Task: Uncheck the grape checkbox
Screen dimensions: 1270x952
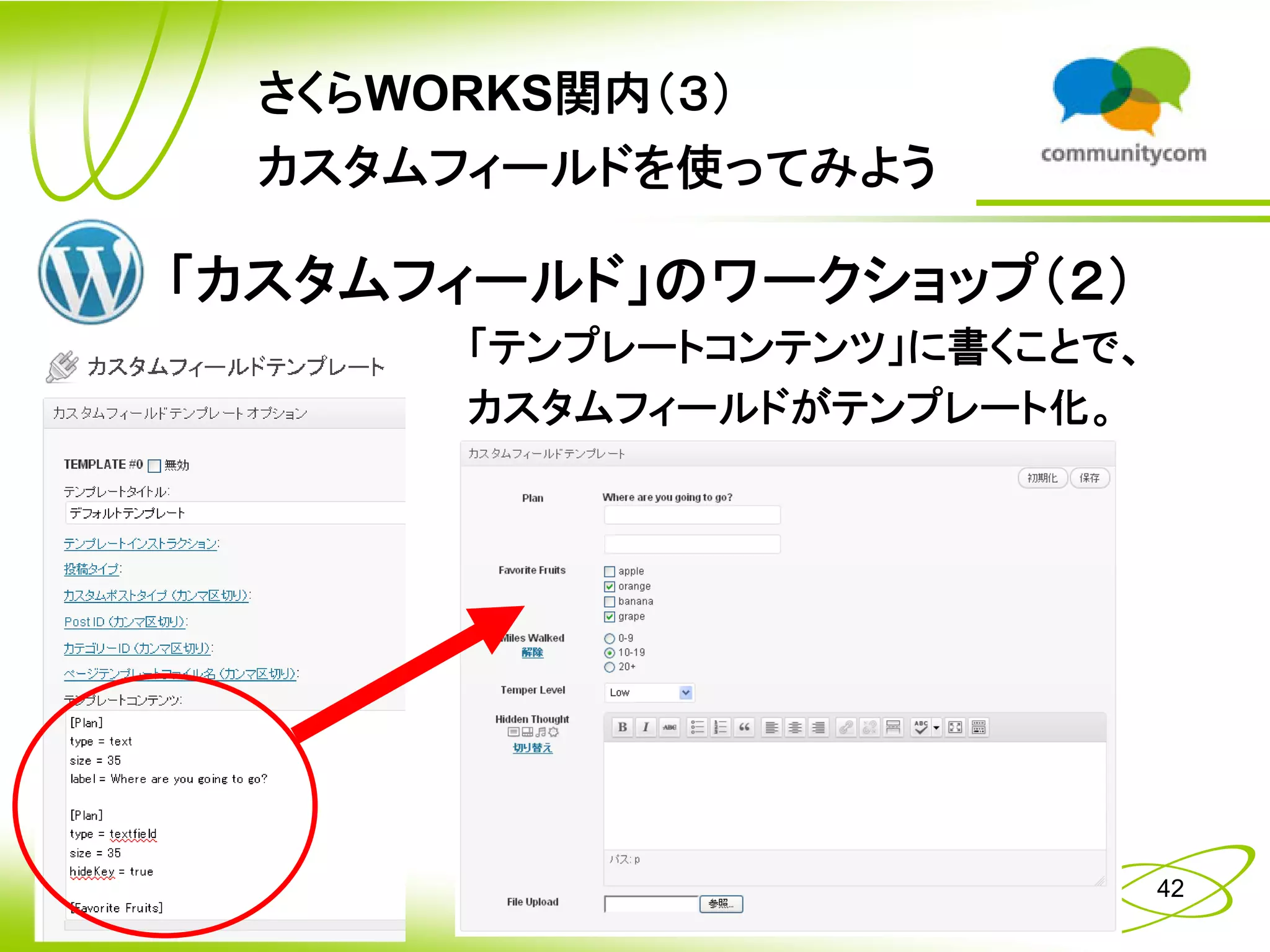Action: [x=610, y=617]
